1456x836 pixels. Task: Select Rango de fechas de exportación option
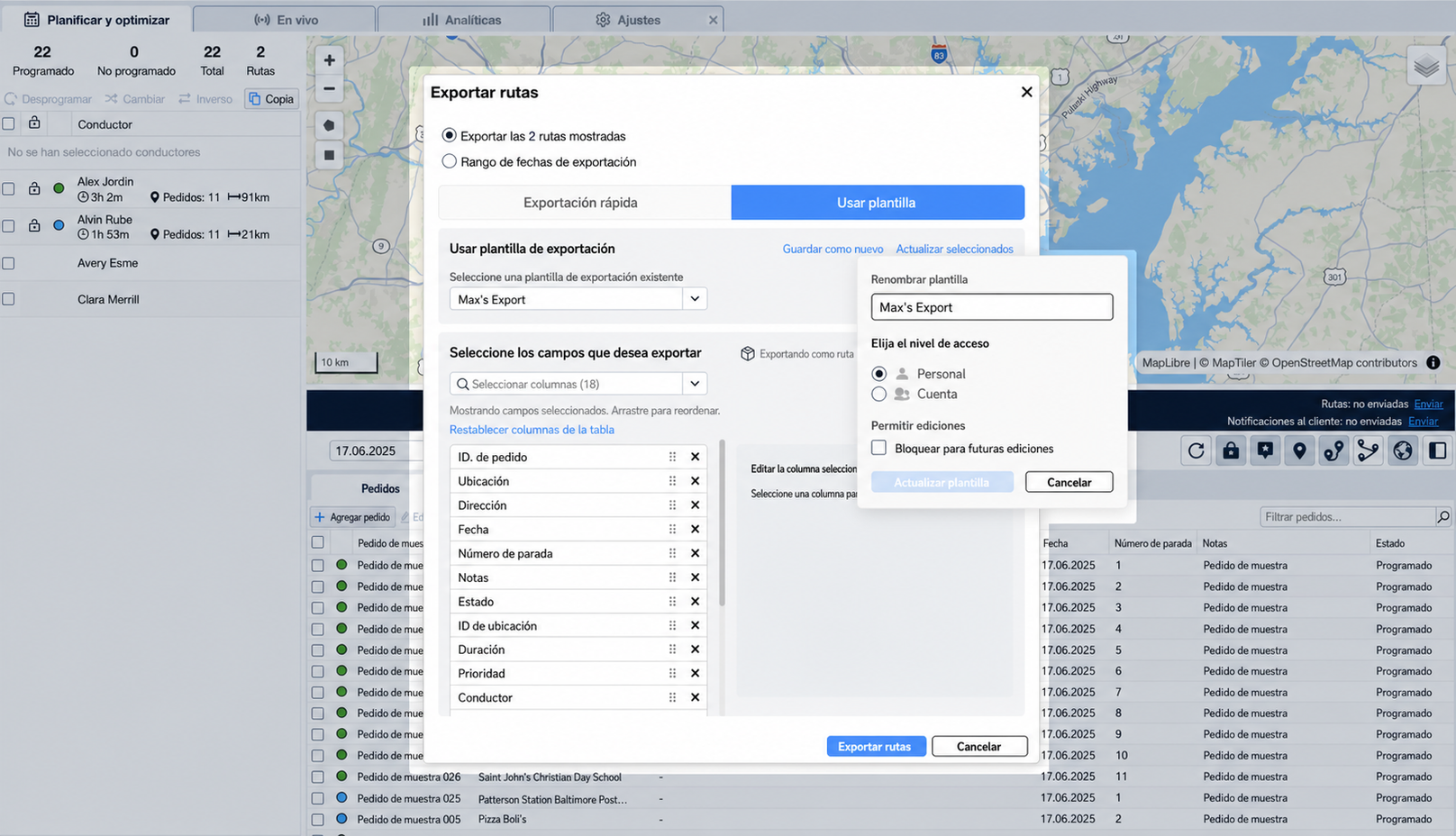click(x=449, y=161)
